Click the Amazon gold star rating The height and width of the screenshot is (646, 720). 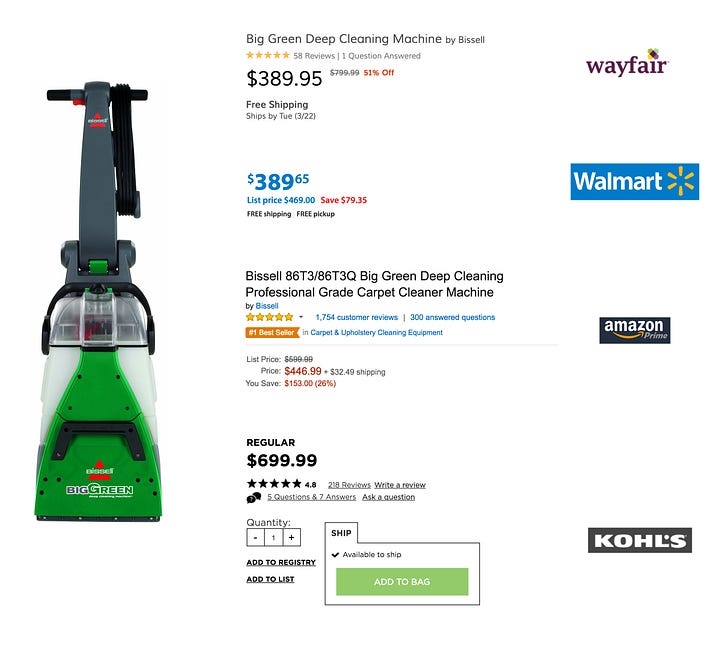point(269,317)
